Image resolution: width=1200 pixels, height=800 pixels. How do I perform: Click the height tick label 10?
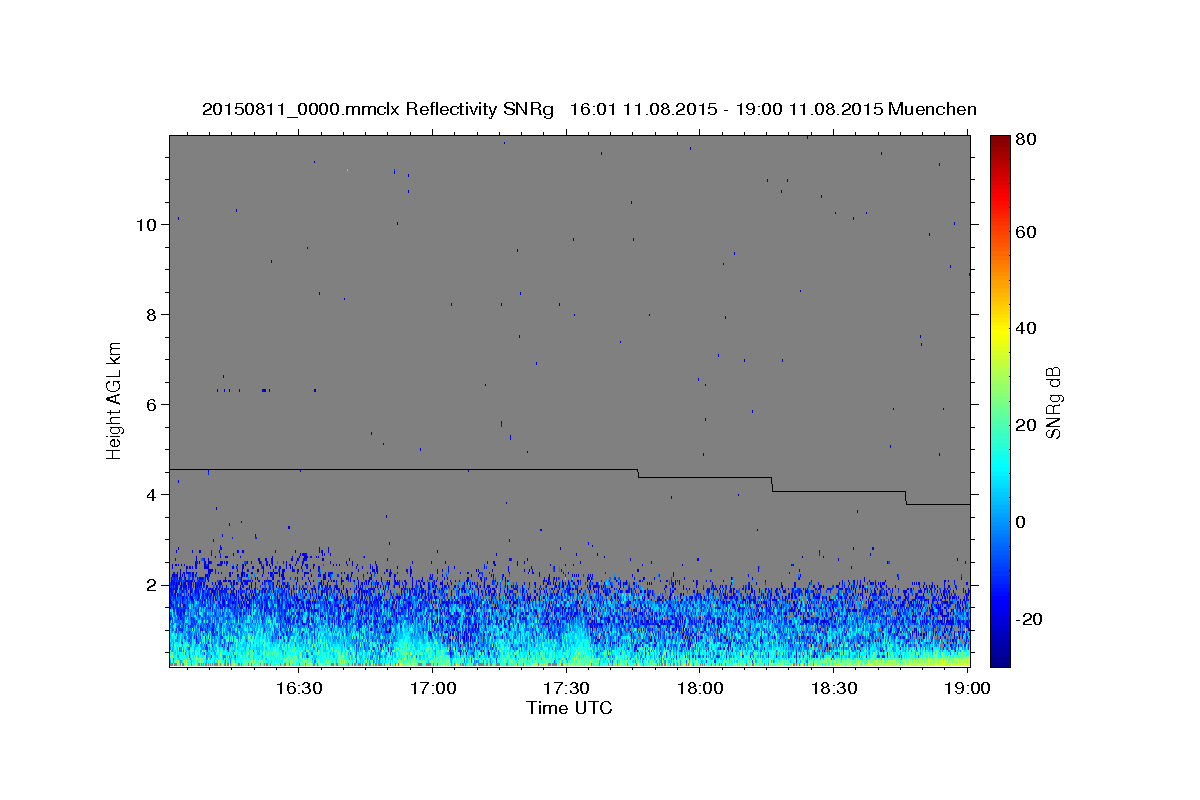tap(146, 225)
